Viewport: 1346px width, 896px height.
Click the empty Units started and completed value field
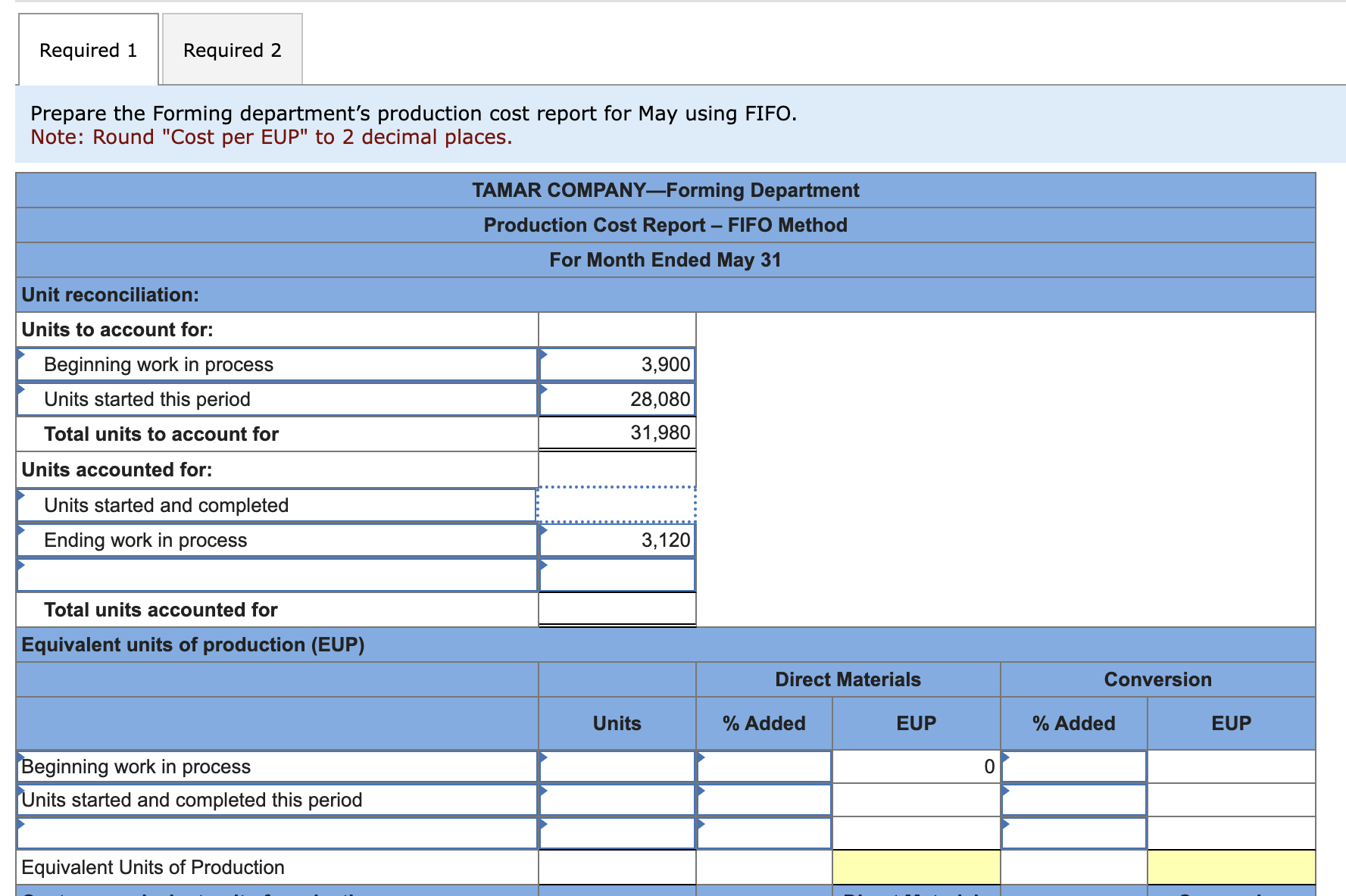click(617, 505)
